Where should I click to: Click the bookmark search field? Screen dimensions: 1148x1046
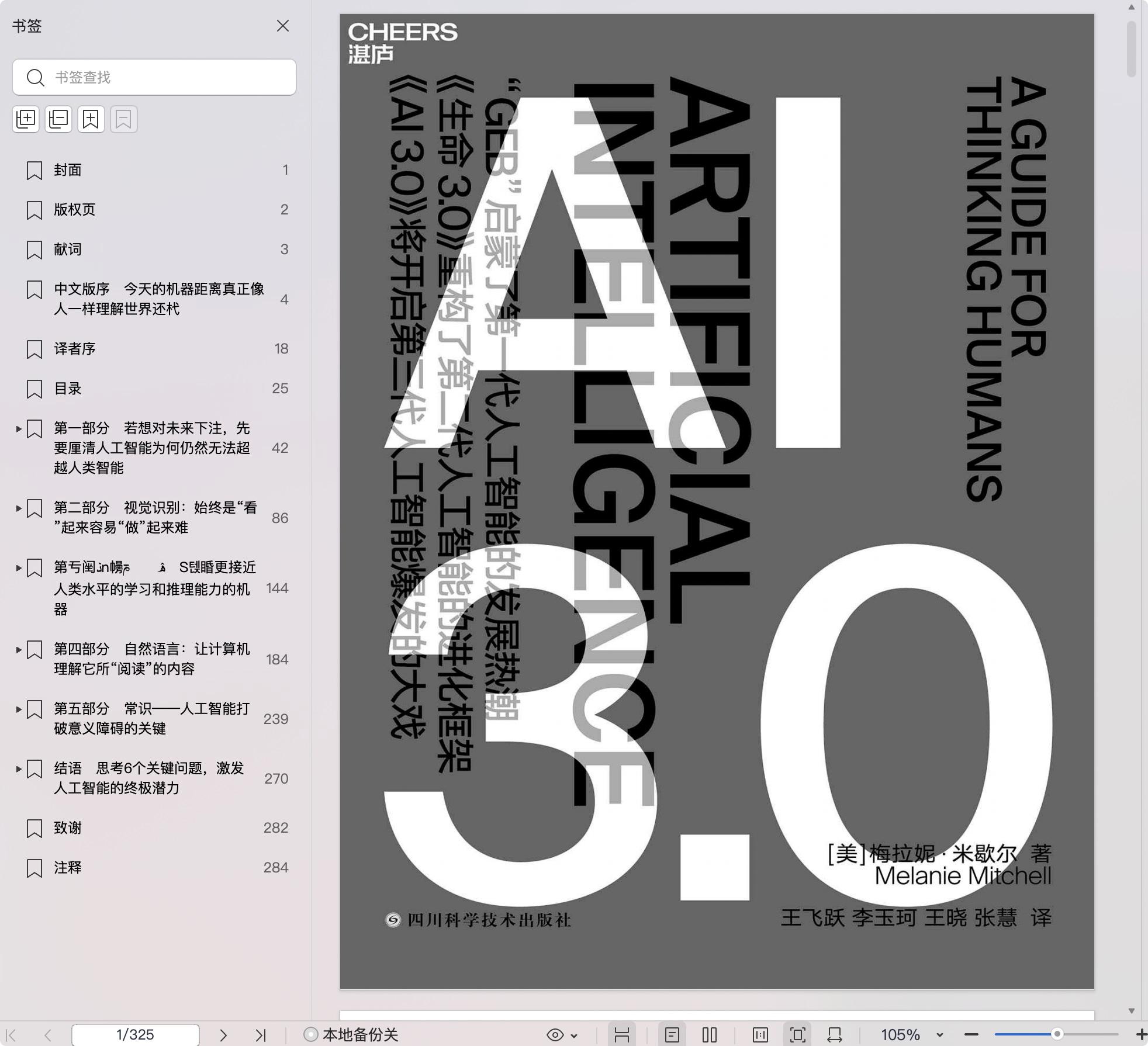point(154,77)
